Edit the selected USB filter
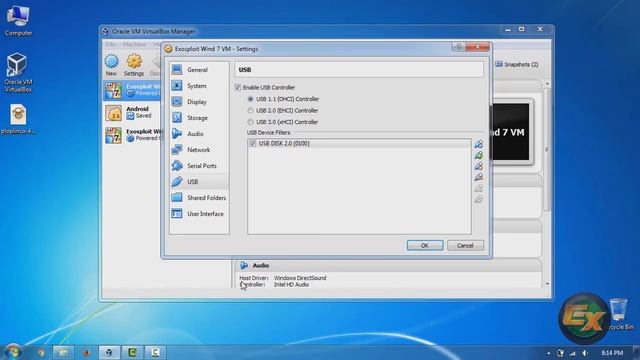Image resolution: width=640 pixels, height=360 pixels. coord(478,166)
